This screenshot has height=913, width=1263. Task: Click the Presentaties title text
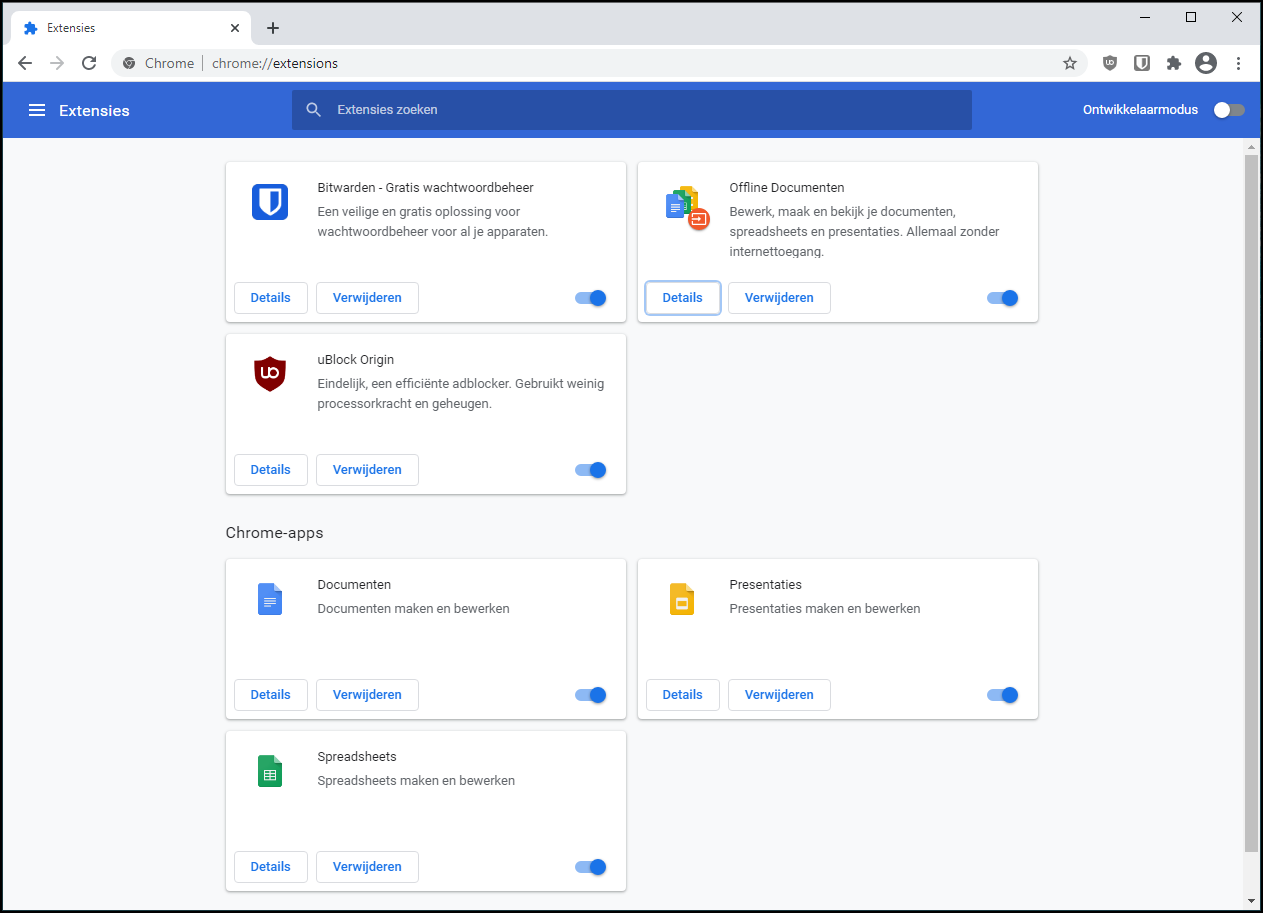pyautogui.click(x=766, y=585)
